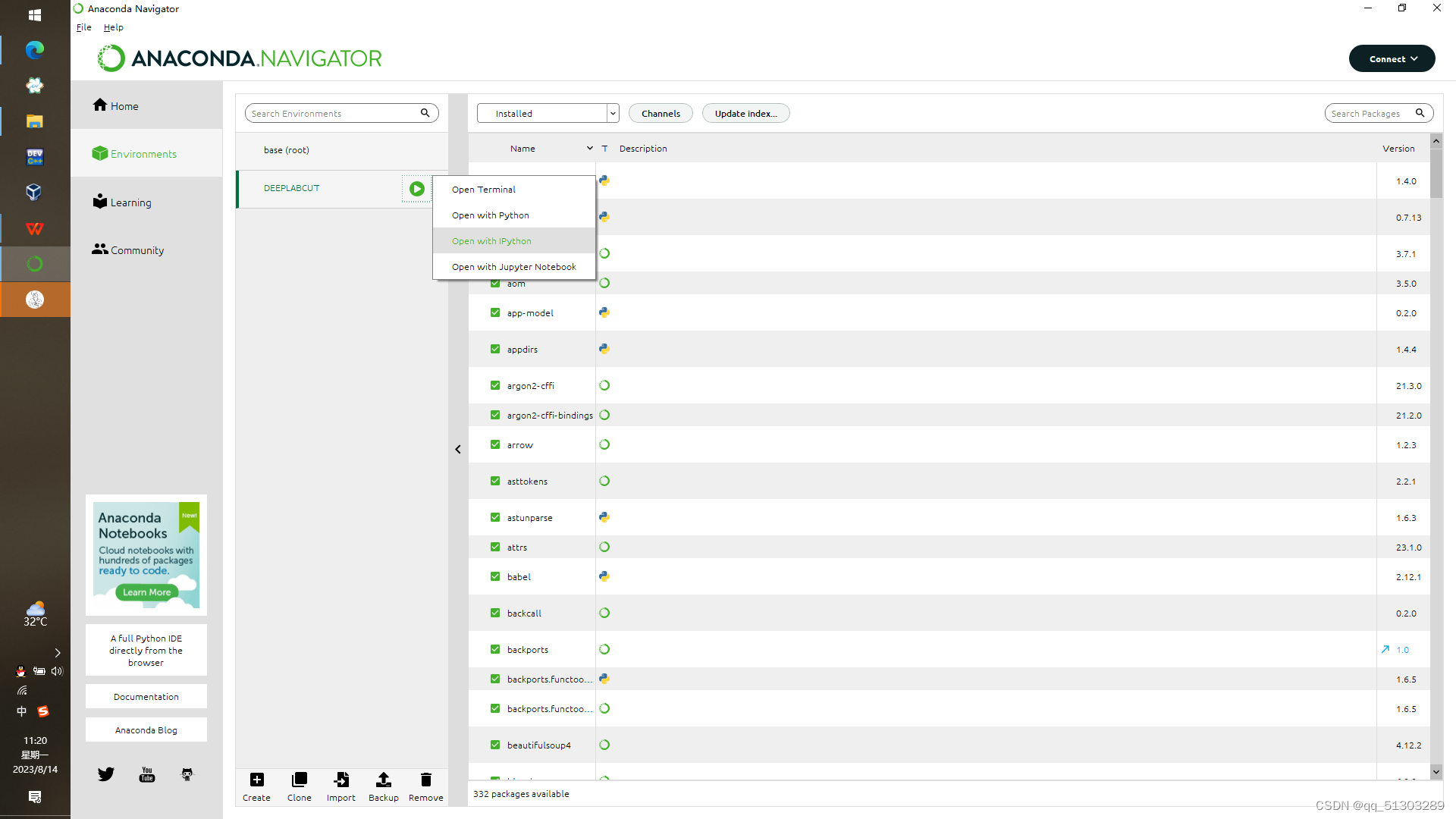This screenshot has height=819, width=1456.
Task: Click the Update index button
Action: click(745, 113)
